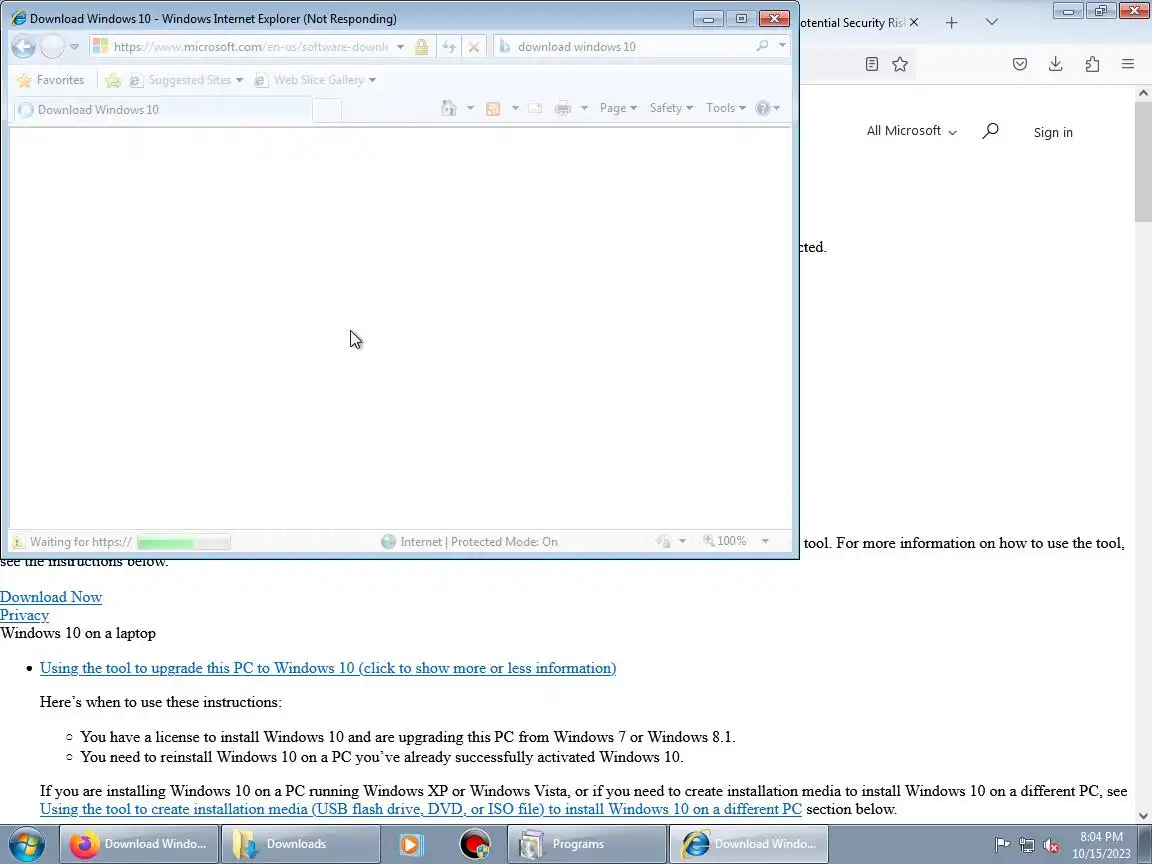The width and height of the screenshot is (1152, 864).
Task: Open Web Slice Gallery in favorites bar
Action: [315, 80]
